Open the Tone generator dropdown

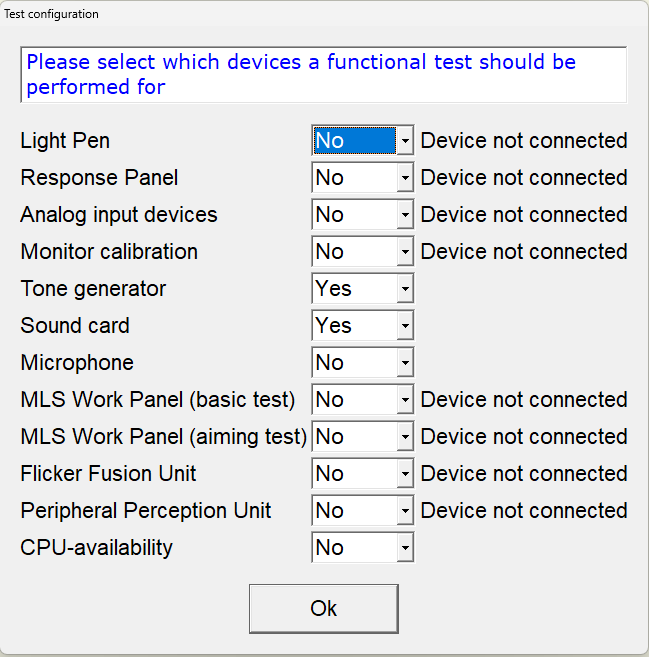(405, 289)
